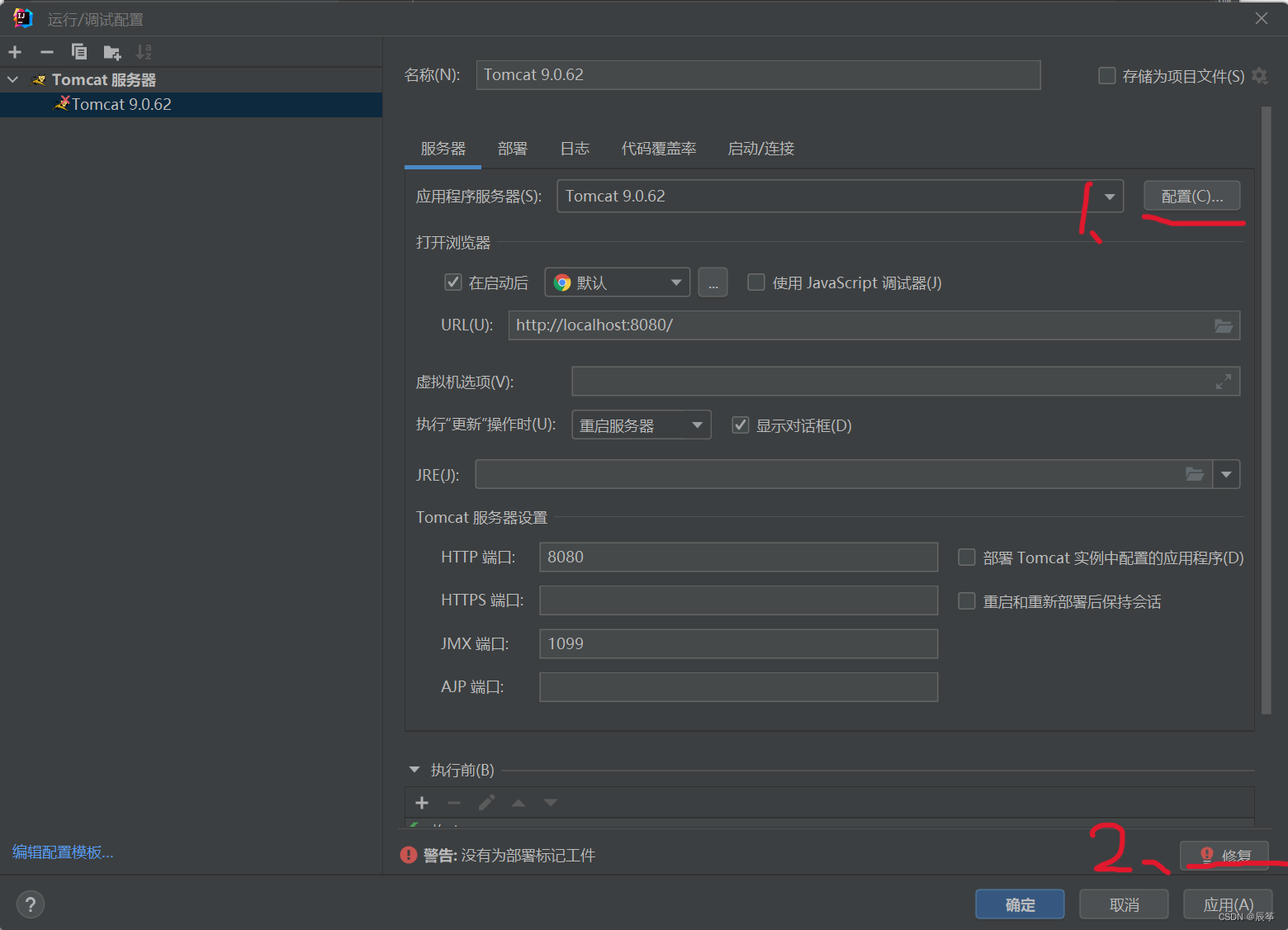
Task: Sort configurations alphabetically icon
Action: click(x=144, y=52)
